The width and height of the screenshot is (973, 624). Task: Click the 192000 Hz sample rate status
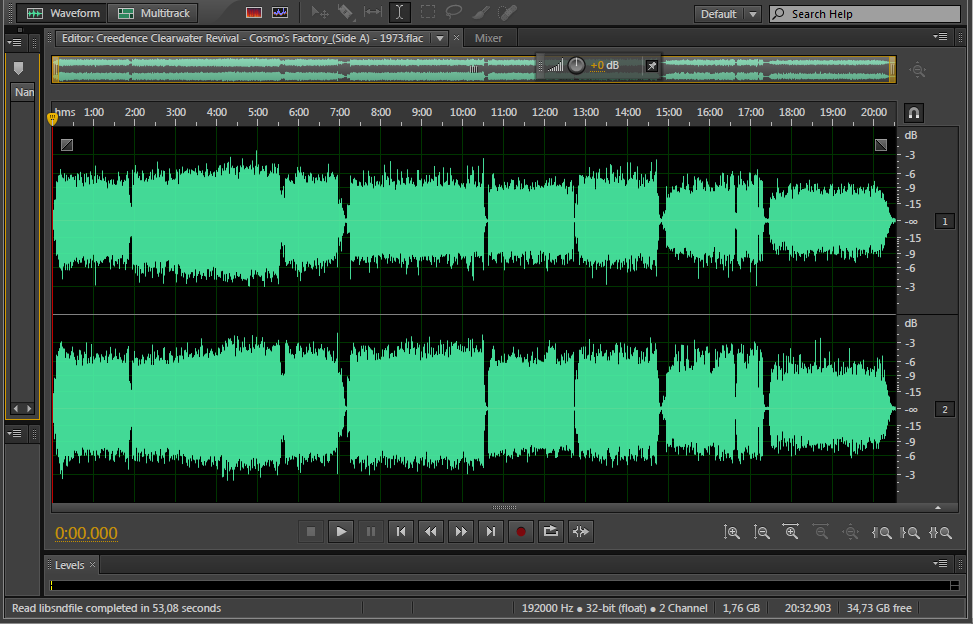(547, 608)
